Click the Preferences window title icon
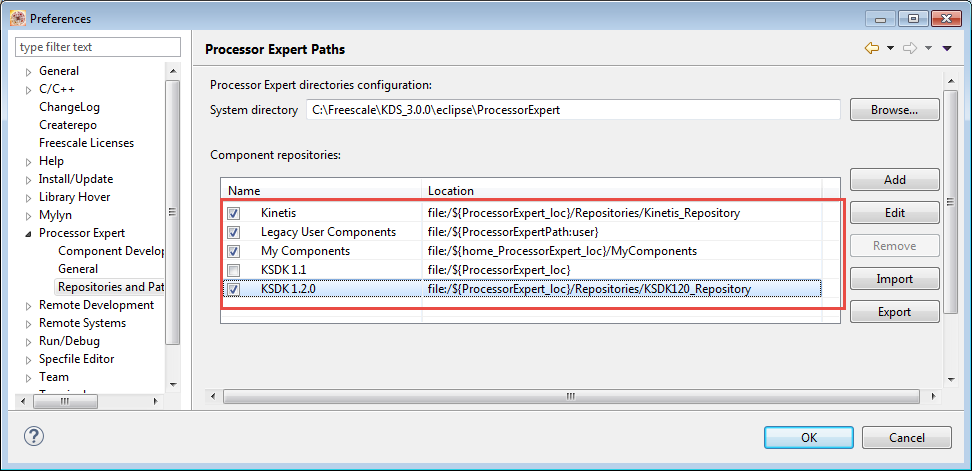Screen dimensions: 972x471 (18, 18)
